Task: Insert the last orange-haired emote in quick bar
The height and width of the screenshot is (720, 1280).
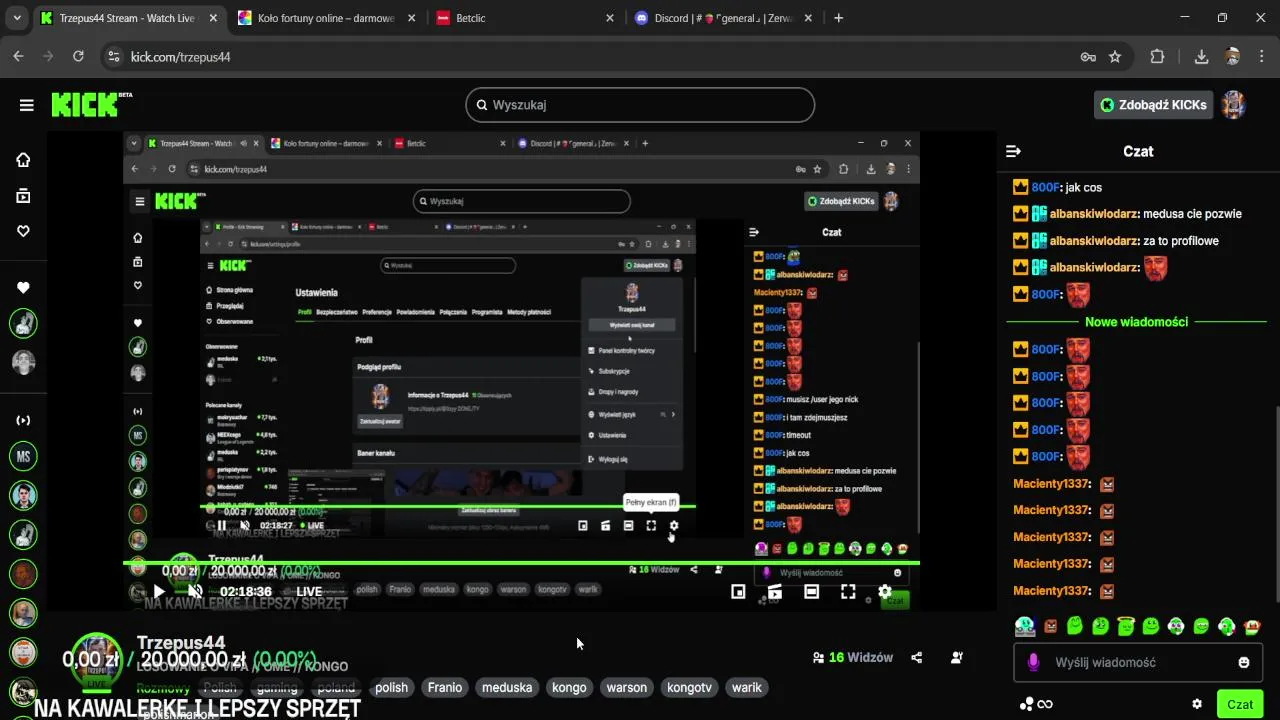Action: pos(1252,627)
